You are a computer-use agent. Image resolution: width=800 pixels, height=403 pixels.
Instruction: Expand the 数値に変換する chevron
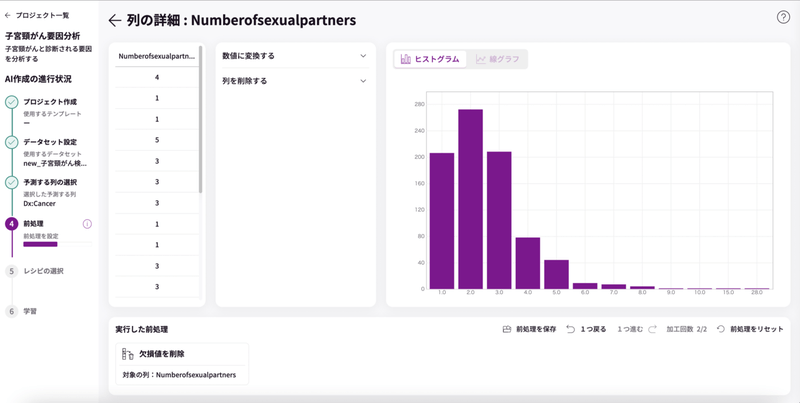tap(363, 56)
